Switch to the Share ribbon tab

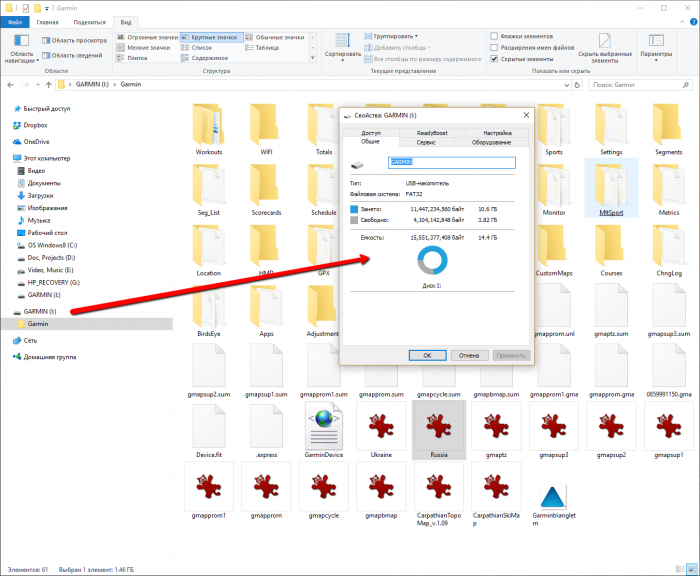tap(90, 22)
